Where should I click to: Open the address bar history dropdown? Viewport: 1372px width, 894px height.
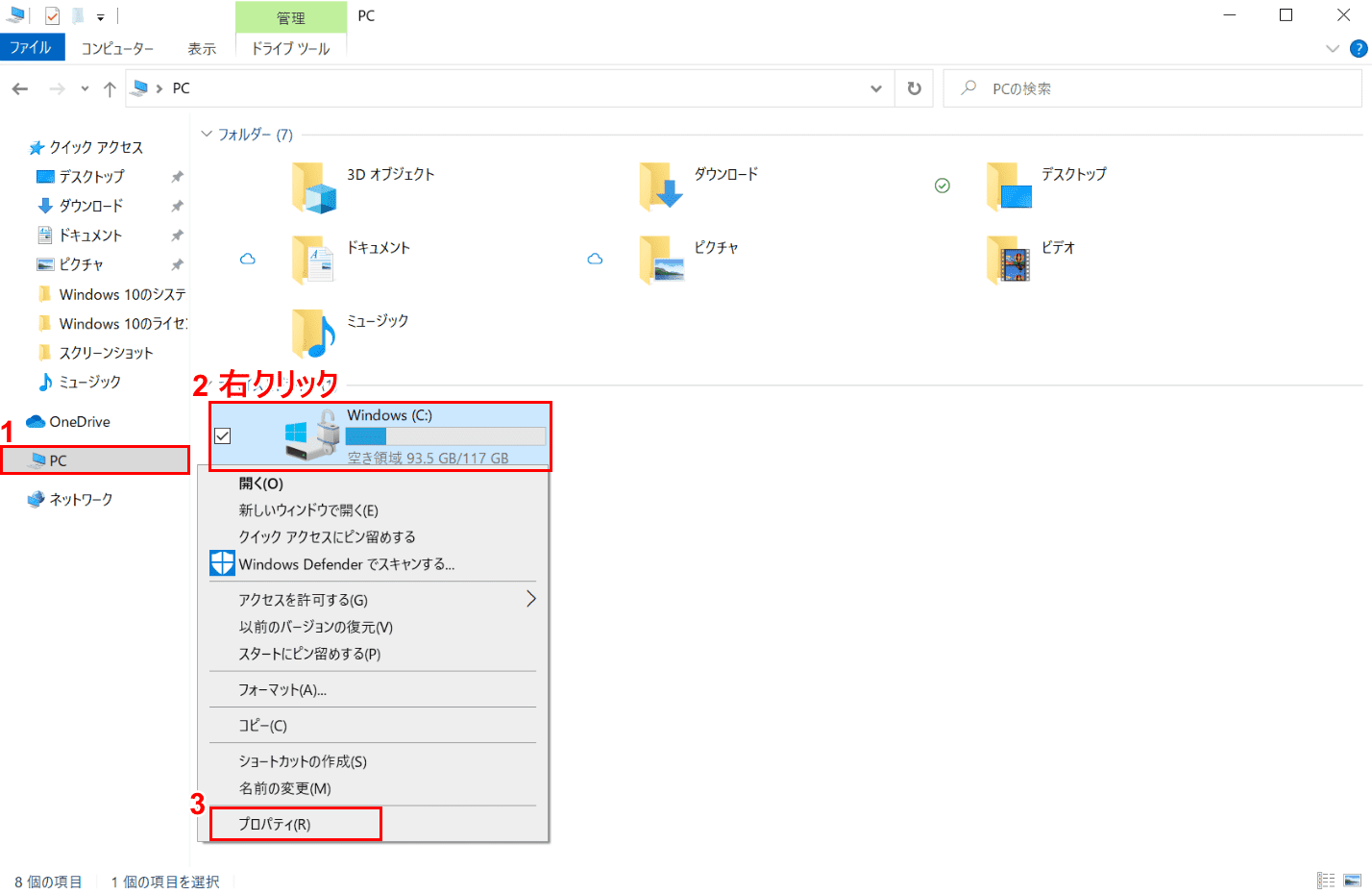tap(876, 88)
